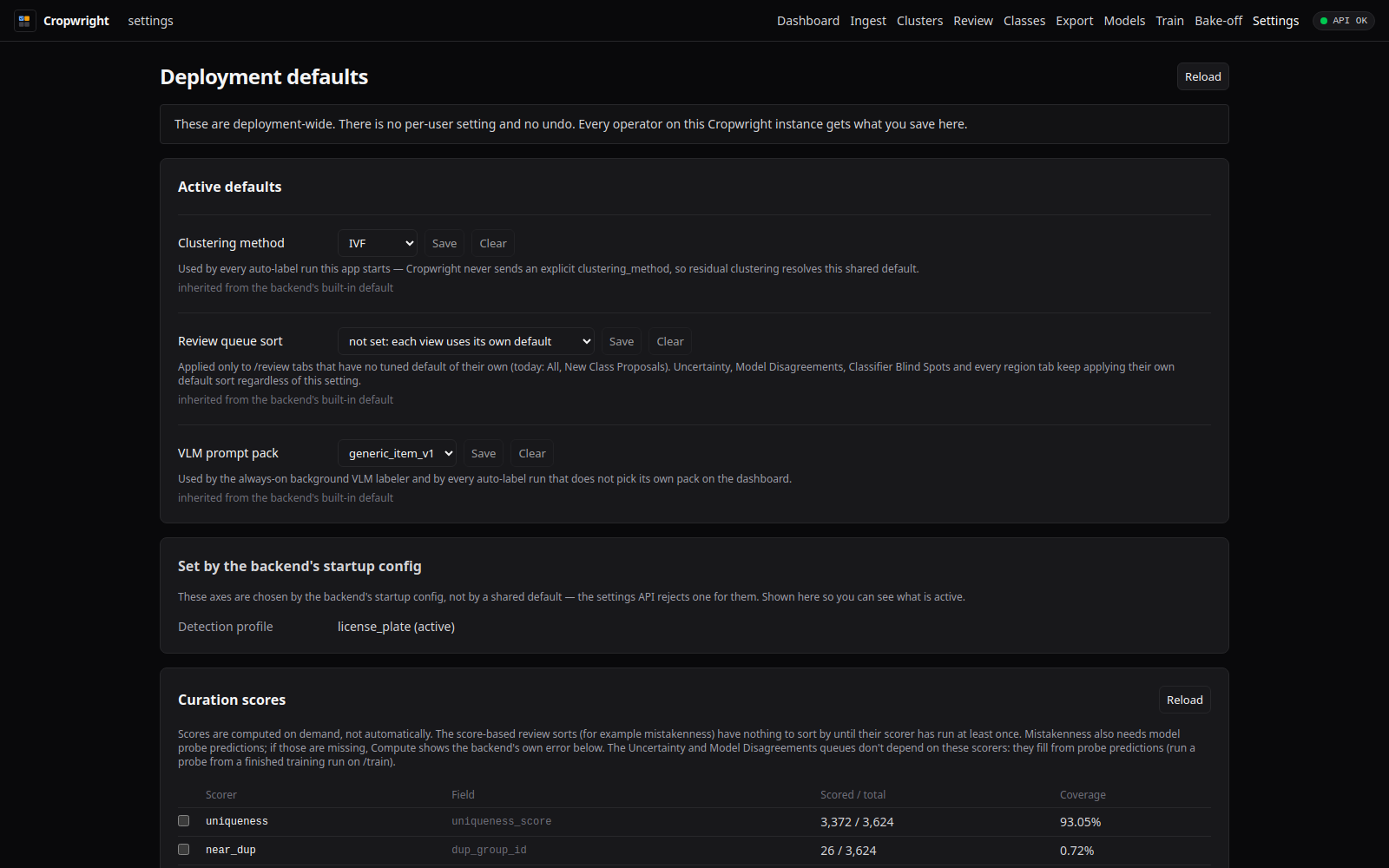Click the 26 / 3,624 scored value
The image size is (1389, 868).
pos(848,851)
